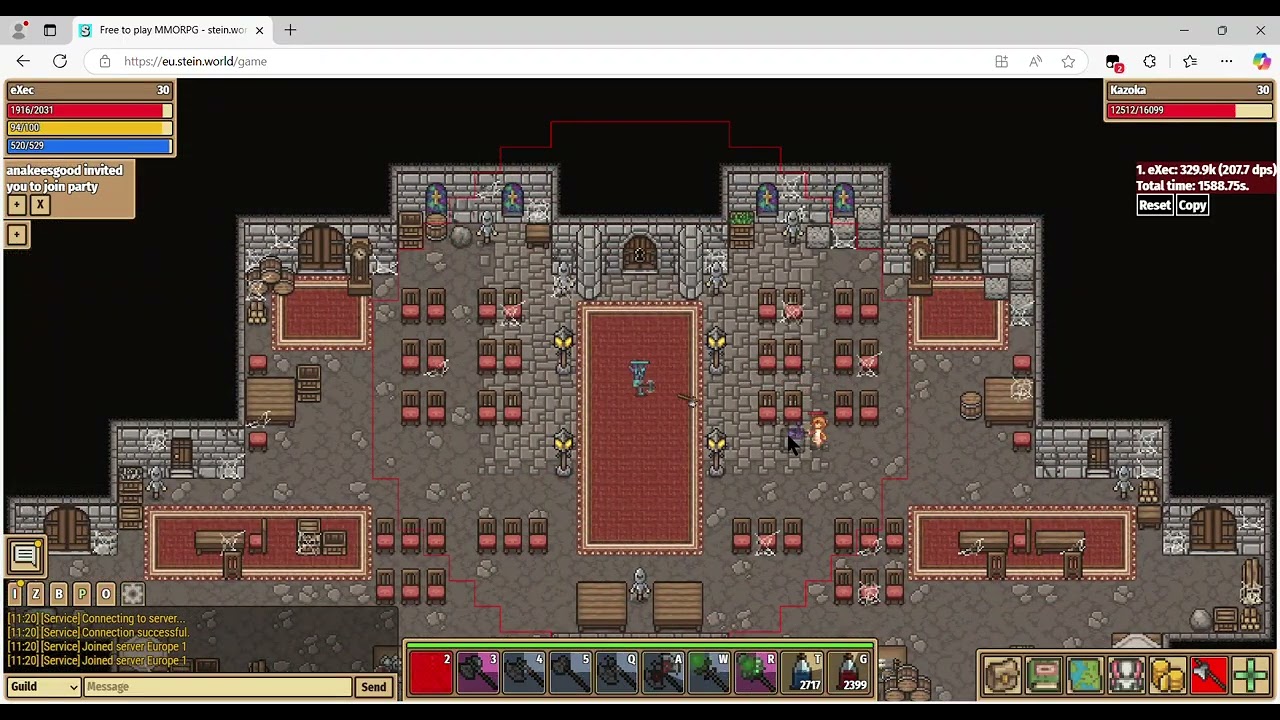Click the blue mana bar 520/529
The height and width of the screenshot is (720, 1280).
90,146
